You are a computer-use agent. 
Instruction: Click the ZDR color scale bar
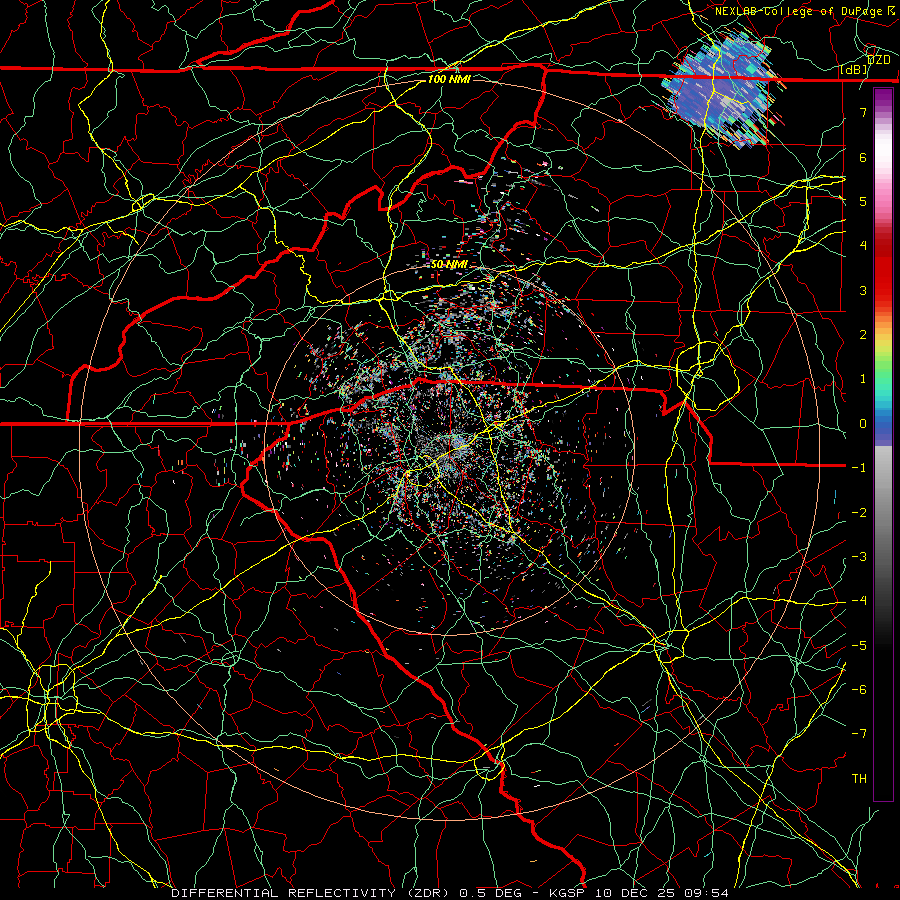coord(883,444)
